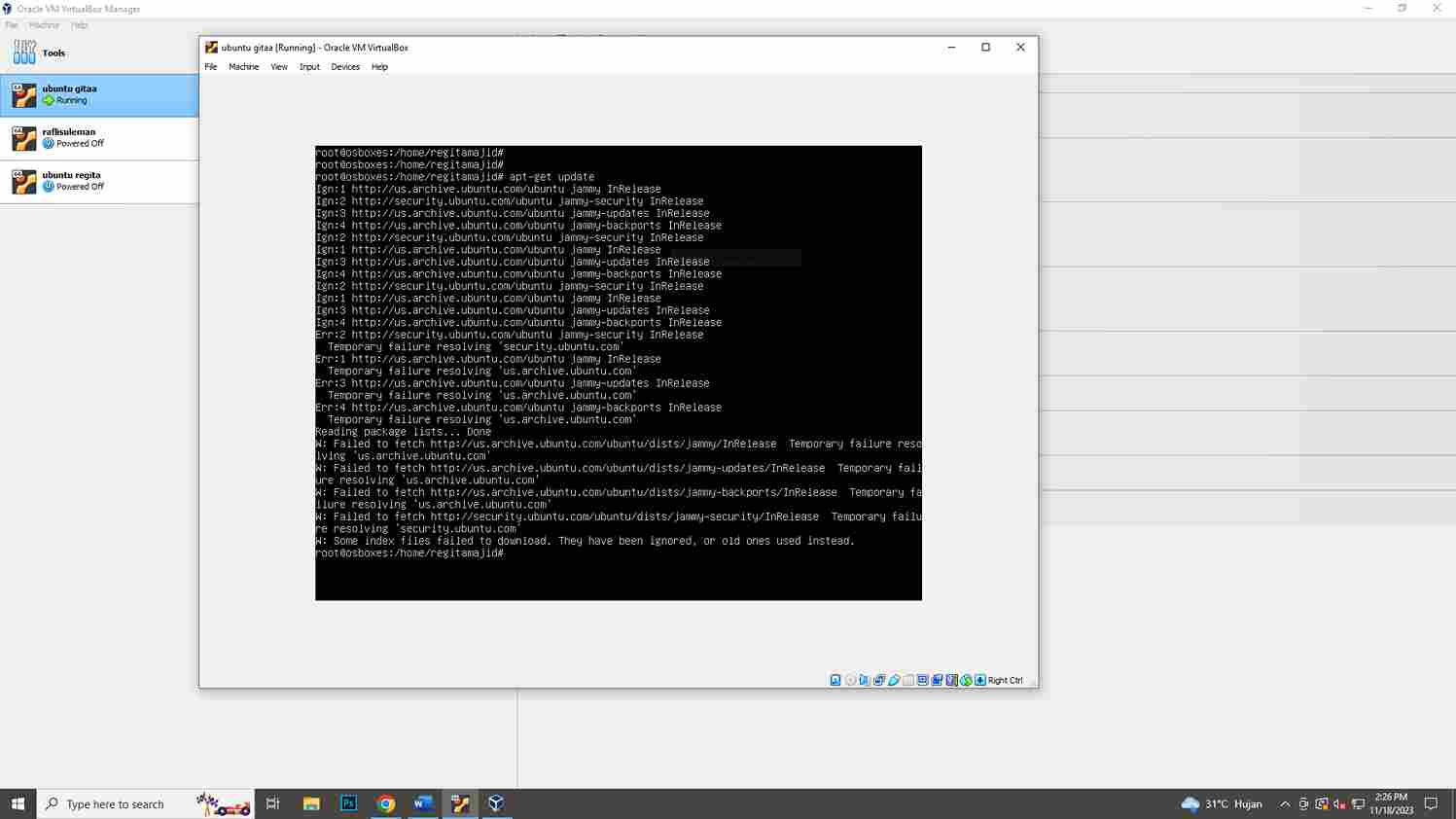Screen dimensions: 1456x819
Task: Open the clock showing 2:26 PM
Action: [x=1391, y=803]
